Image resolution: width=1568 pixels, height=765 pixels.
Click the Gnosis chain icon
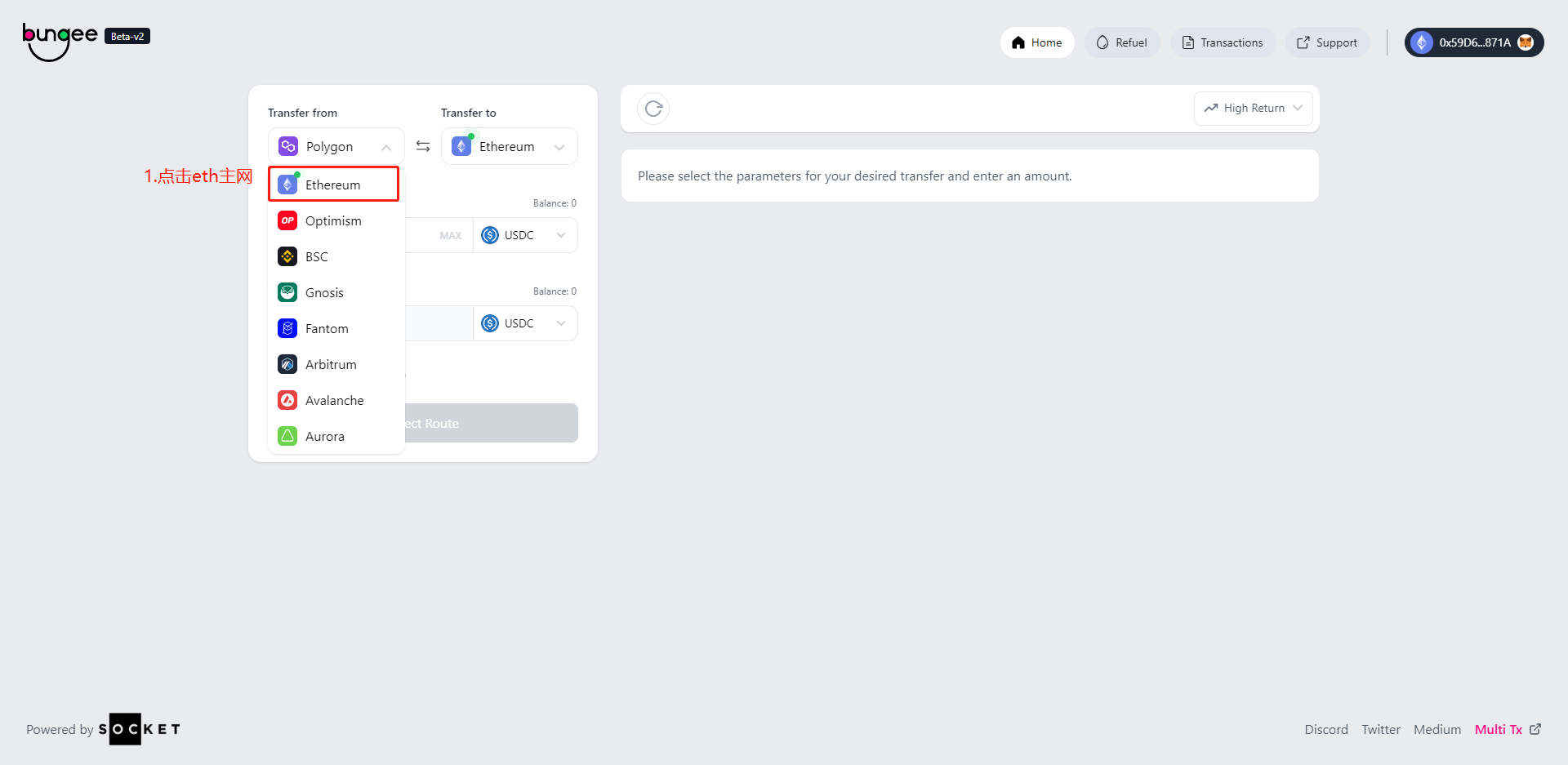pos(287,292)
